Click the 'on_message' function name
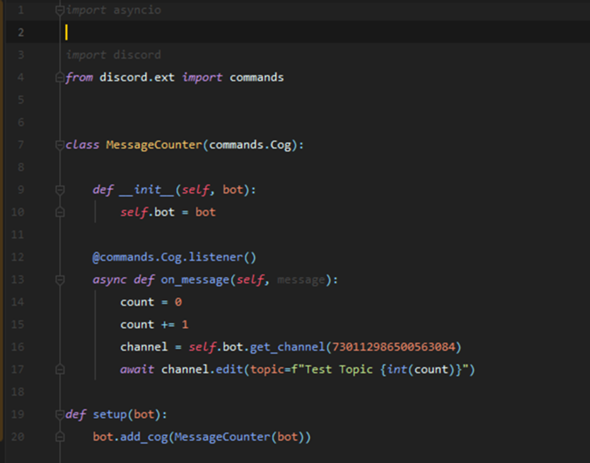590x463 pixels. (195, 280)
